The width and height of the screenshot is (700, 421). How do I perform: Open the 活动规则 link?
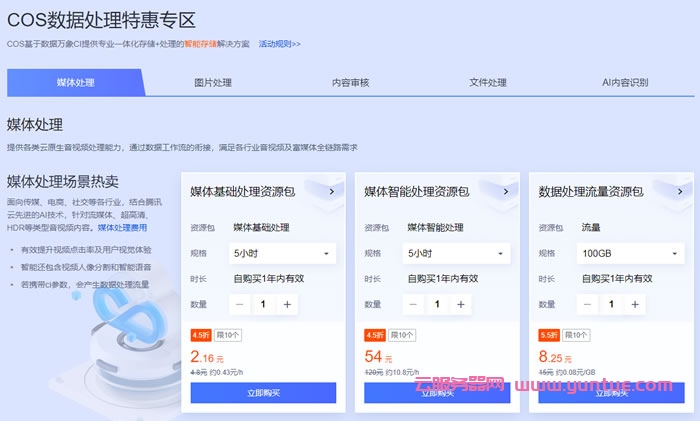pos(279,44)
